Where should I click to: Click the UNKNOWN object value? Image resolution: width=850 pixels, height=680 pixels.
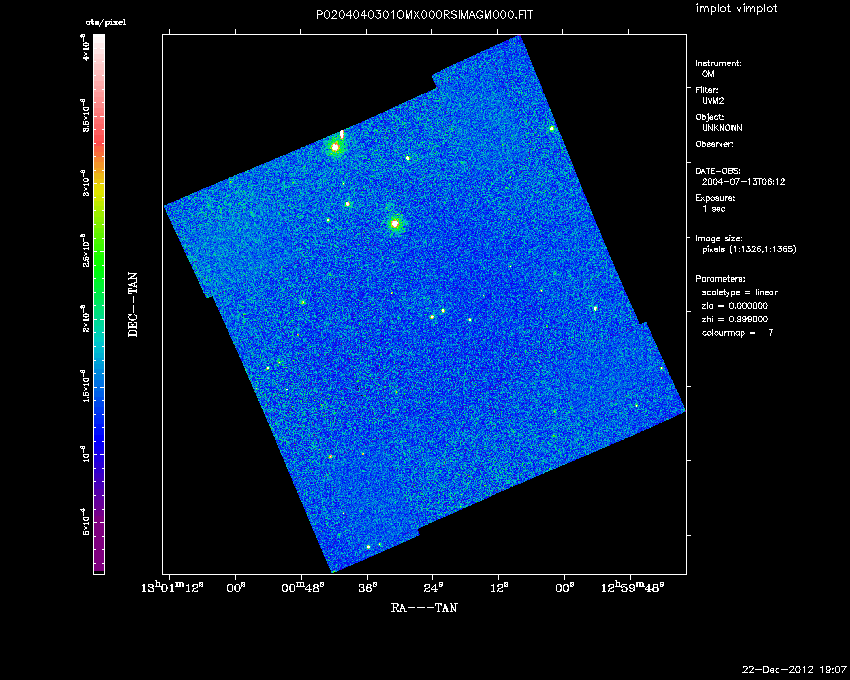tap(722, 128)
